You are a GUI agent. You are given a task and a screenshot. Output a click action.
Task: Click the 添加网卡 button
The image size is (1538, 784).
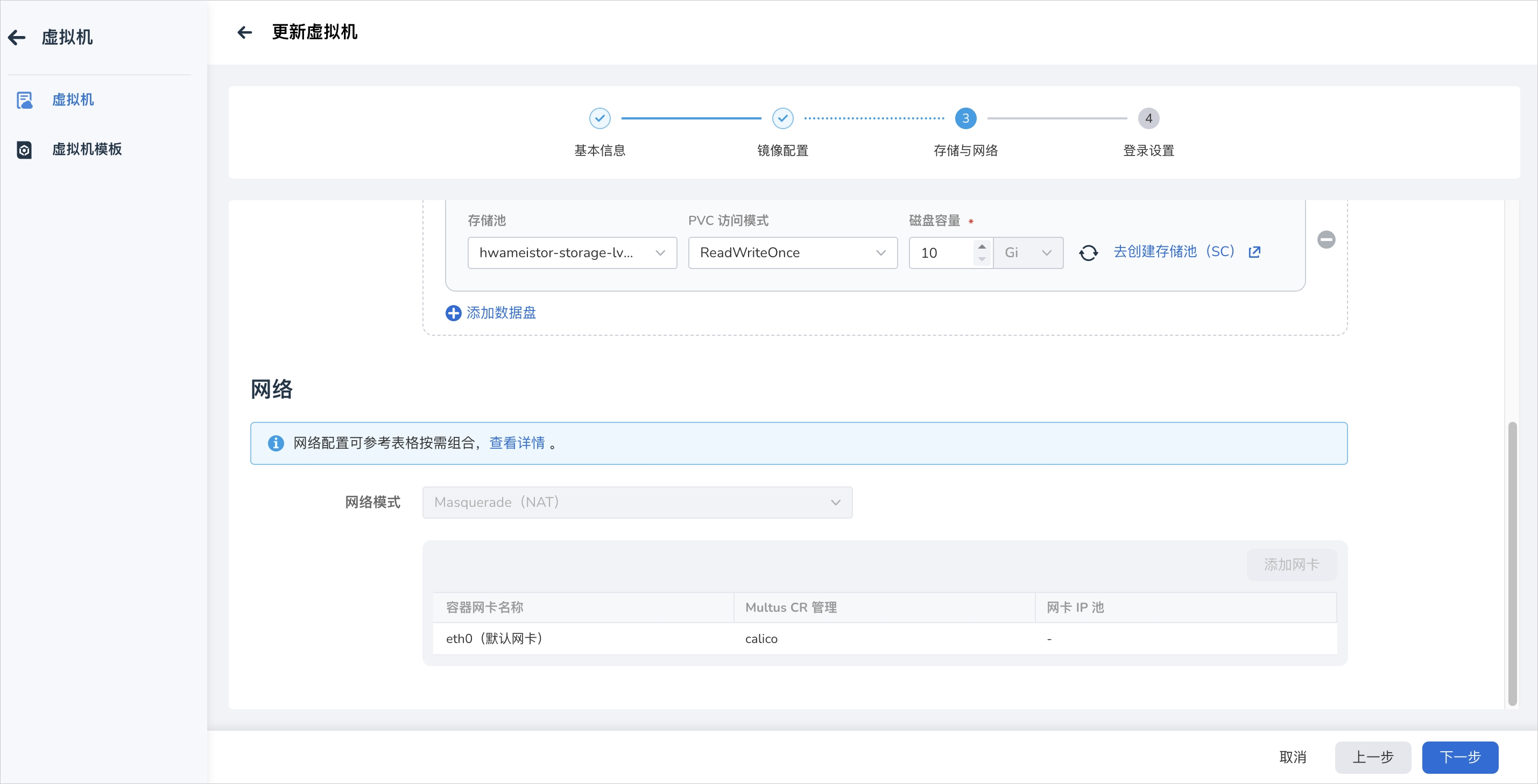tap(1291, 564)
